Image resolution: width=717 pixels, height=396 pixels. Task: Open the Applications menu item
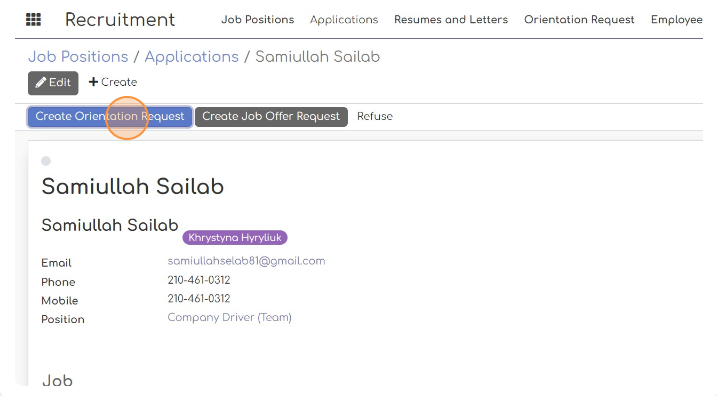click(x=344, y=20)
